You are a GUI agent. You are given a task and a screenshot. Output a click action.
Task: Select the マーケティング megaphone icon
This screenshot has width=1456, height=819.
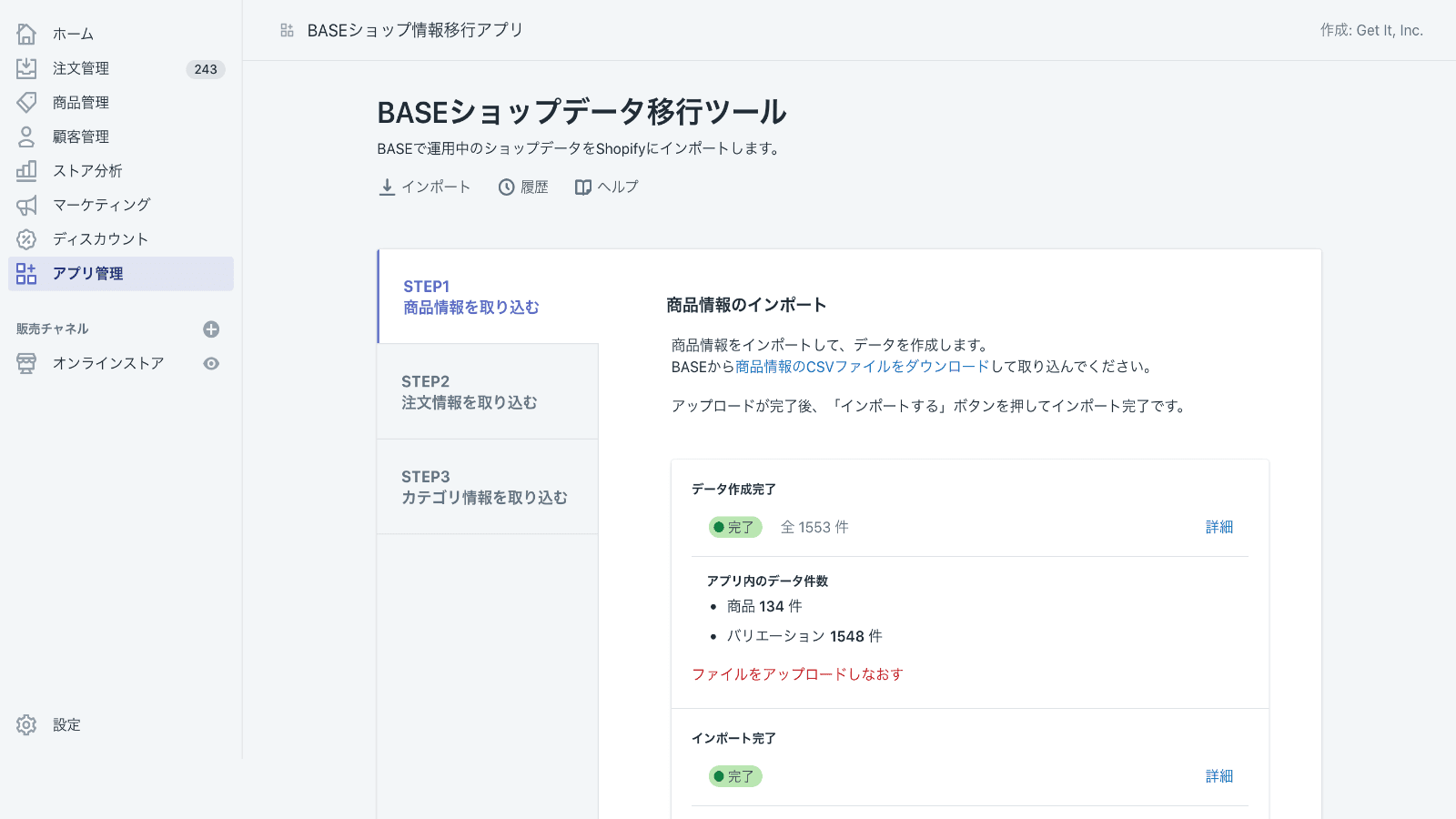click(x=26, y=205)
